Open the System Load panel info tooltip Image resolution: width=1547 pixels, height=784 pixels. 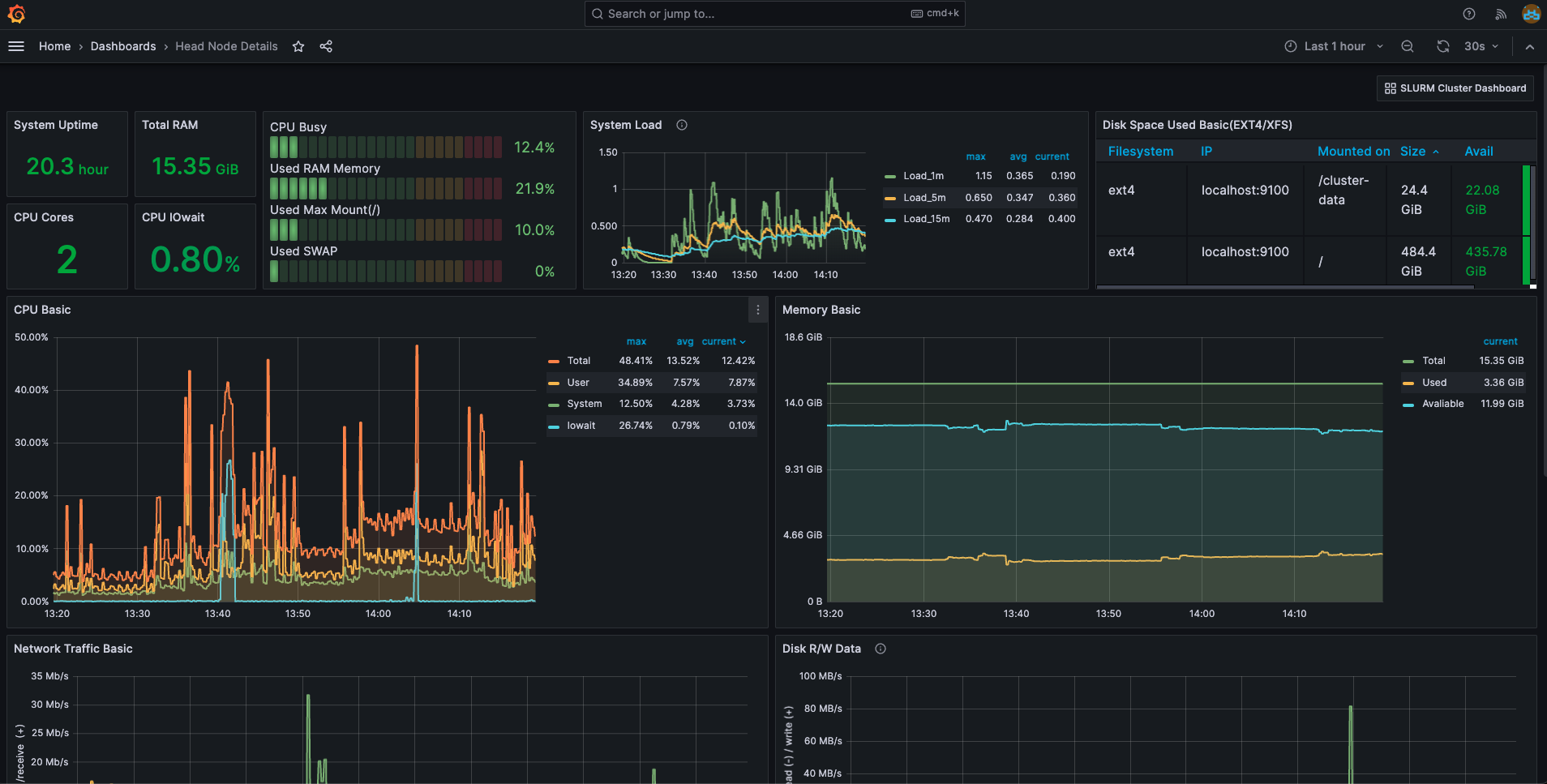[x=681, y=125]
